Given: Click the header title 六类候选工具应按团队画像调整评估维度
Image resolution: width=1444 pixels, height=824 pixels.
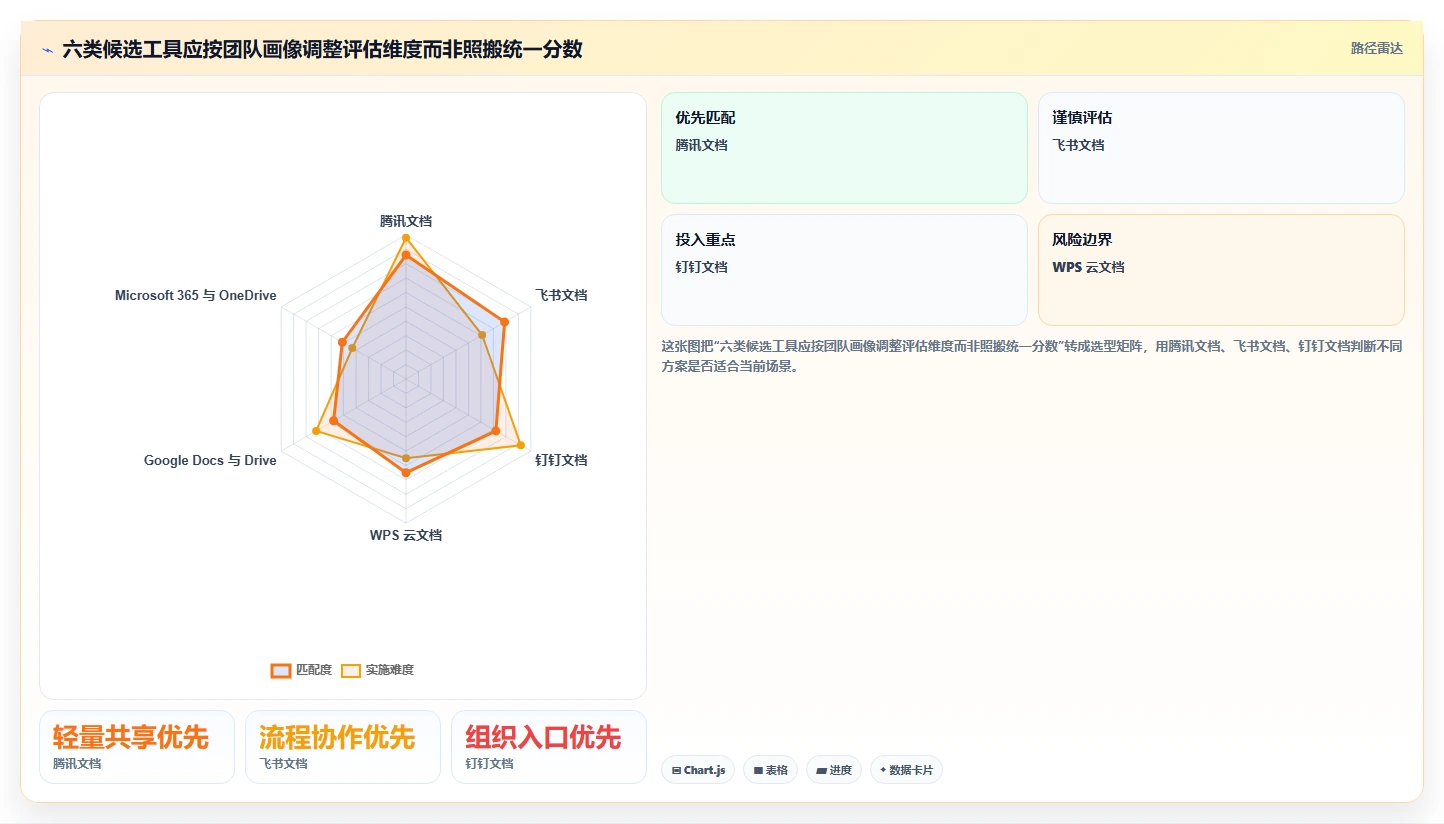Looking at the screenshot, I should [x=323, y=49].
